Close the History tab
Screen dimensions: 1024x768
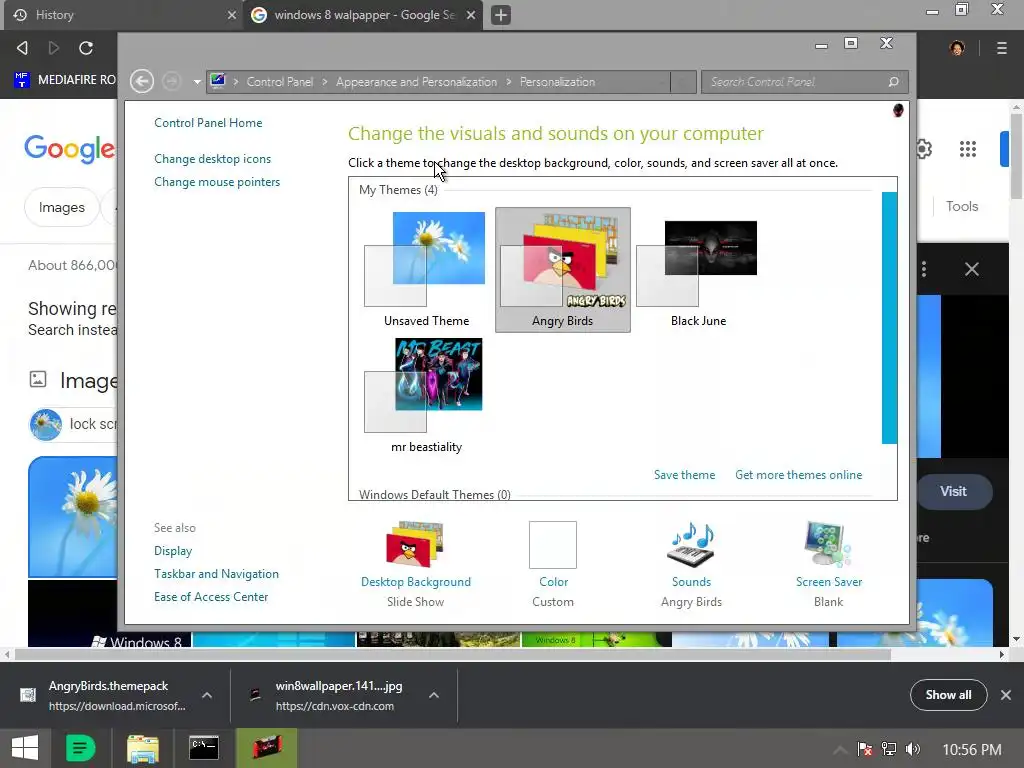231,14
